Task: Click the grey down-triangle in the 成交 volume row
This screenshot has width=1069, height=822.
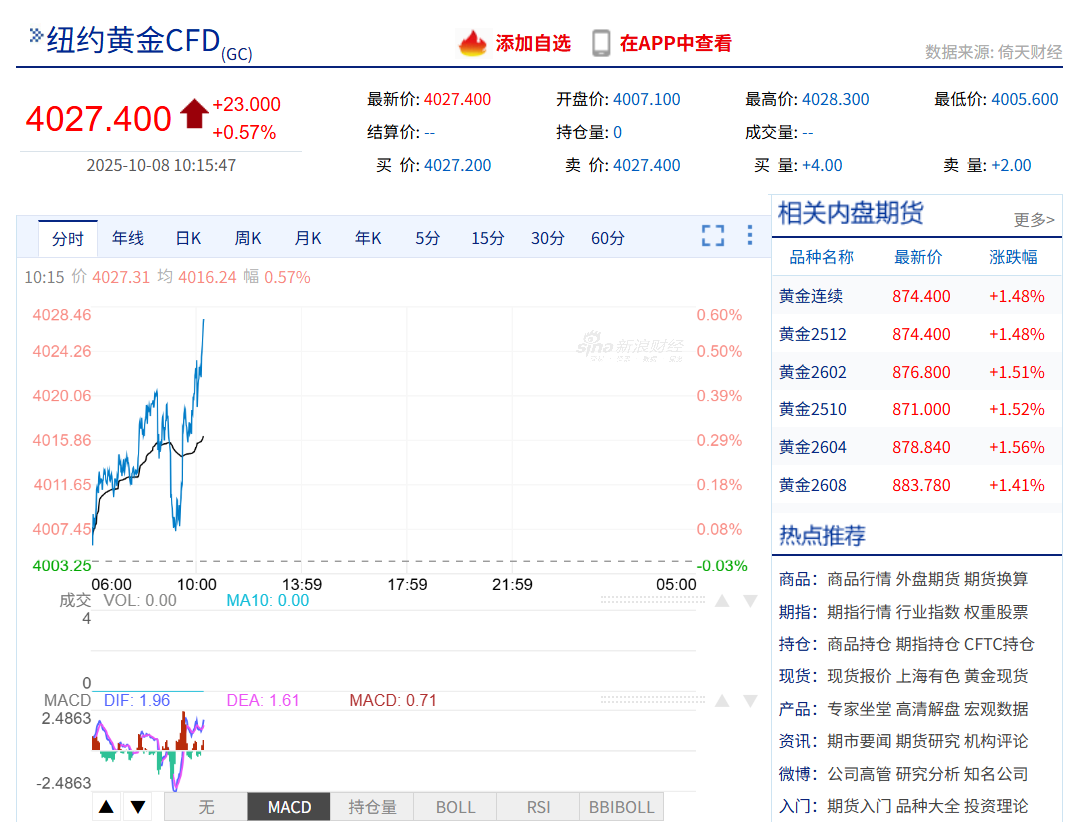Action: (x=750, y=601)
